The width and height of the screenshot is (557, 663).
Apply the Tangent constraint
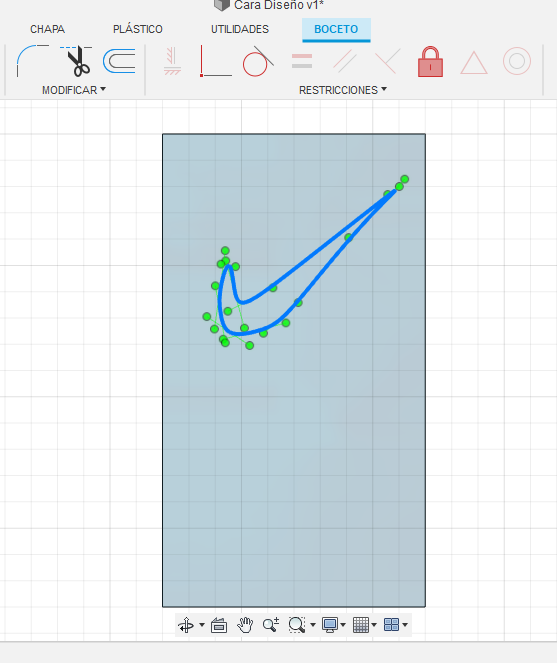coord(258,61)
